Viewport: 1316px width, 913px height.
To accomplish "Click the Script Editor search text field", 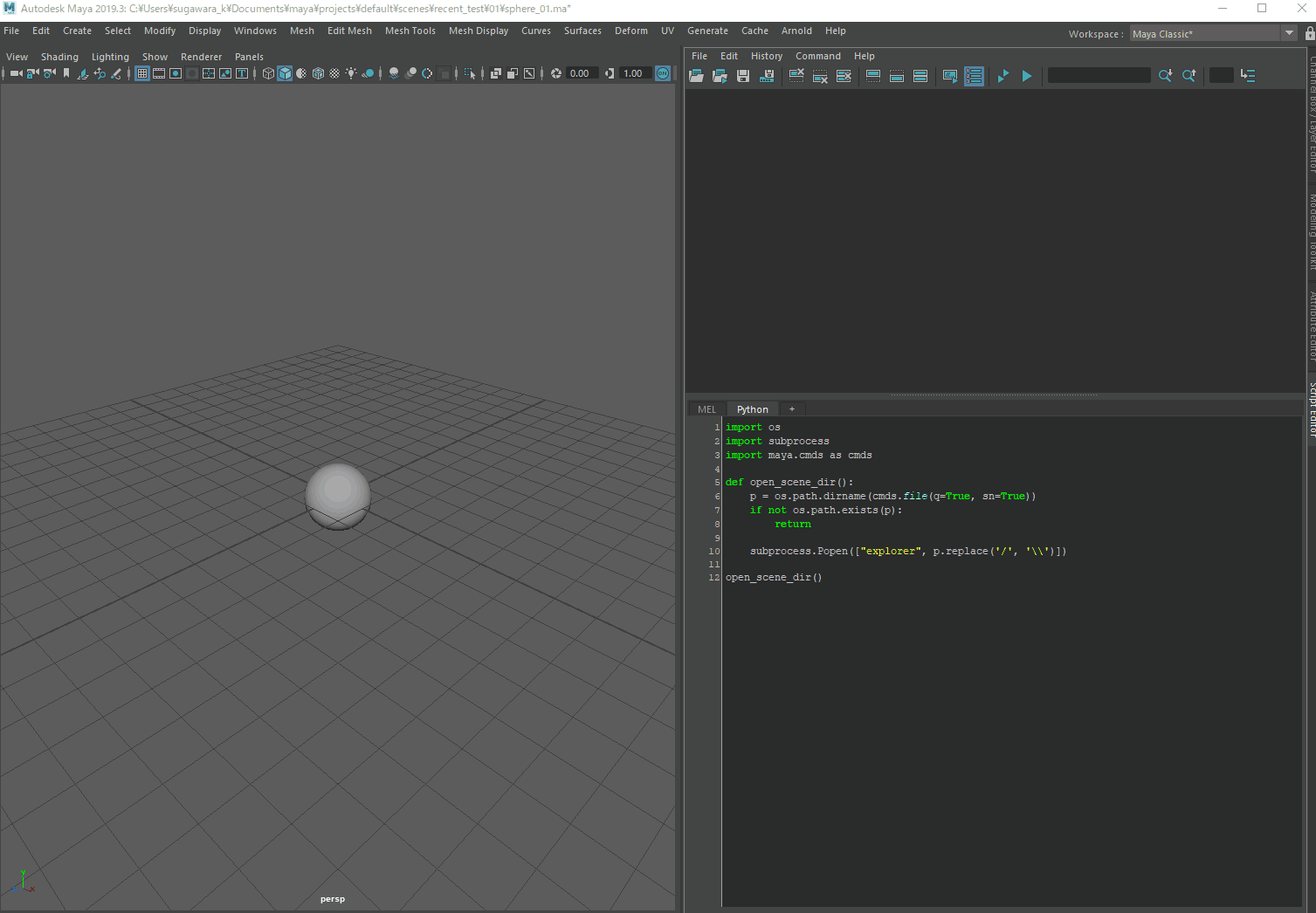I will [1099, 75].
